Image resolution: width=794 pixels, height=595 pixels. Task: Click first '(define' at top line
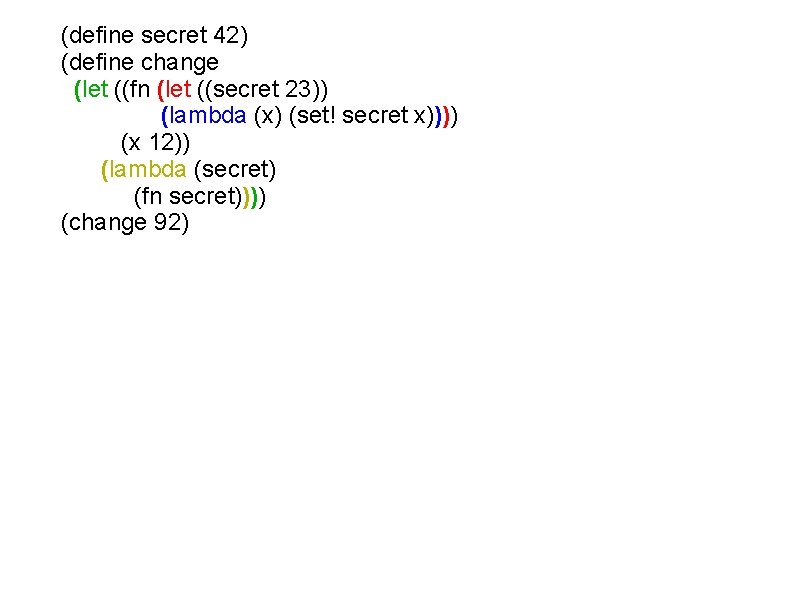pyautogui.click(x=97, y=36)
